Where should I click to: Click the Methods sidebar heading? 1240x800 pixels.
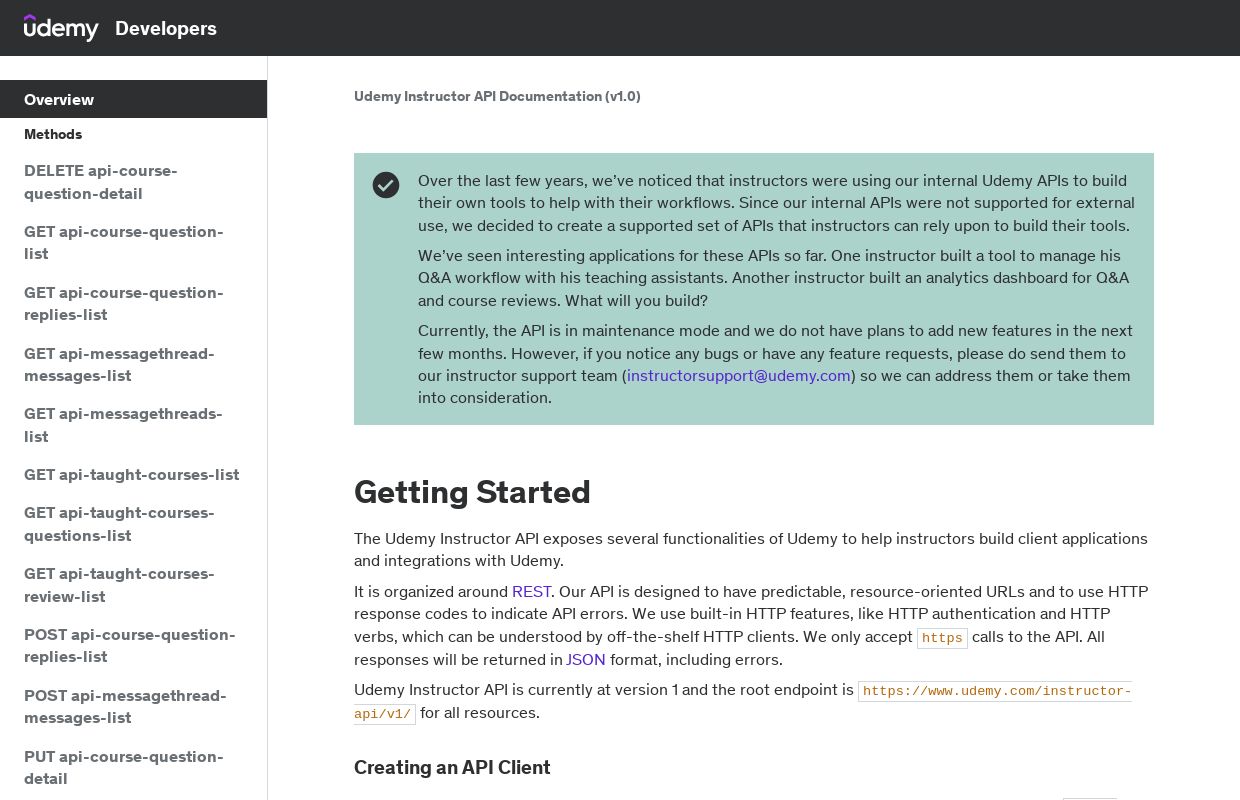53,134
